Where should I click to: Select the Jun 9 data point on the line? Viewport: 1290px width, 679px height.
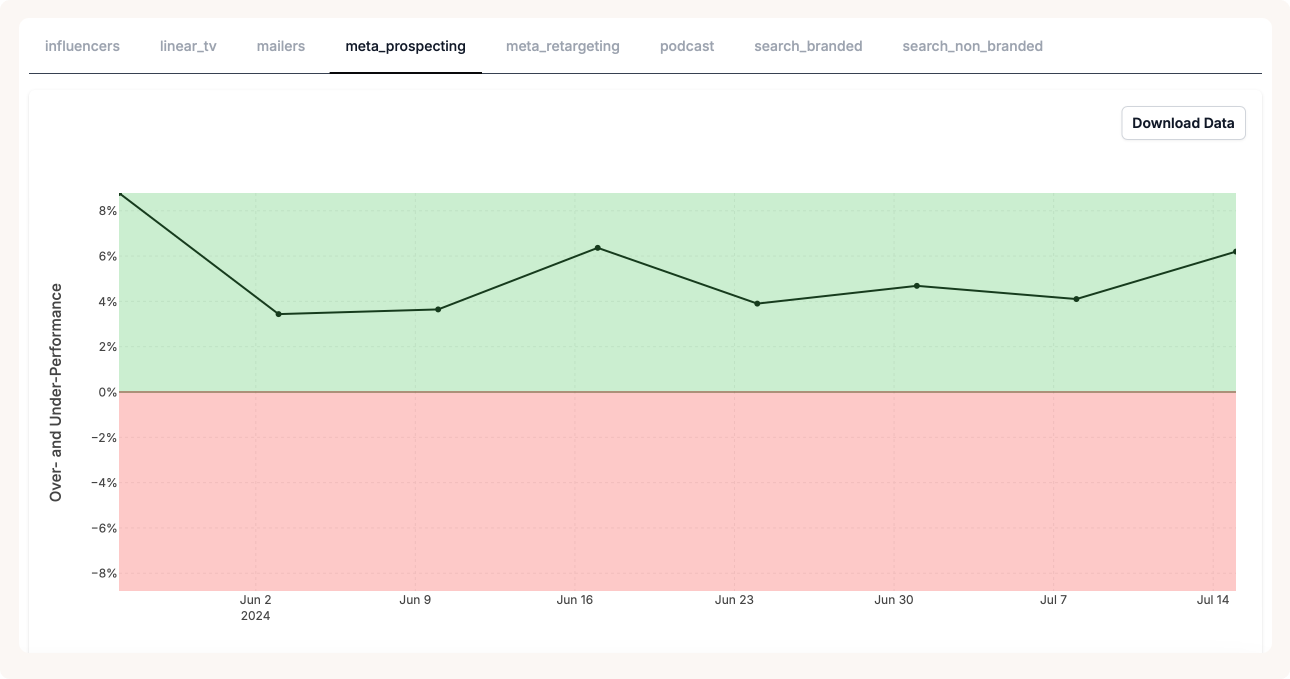click(438, 309)
